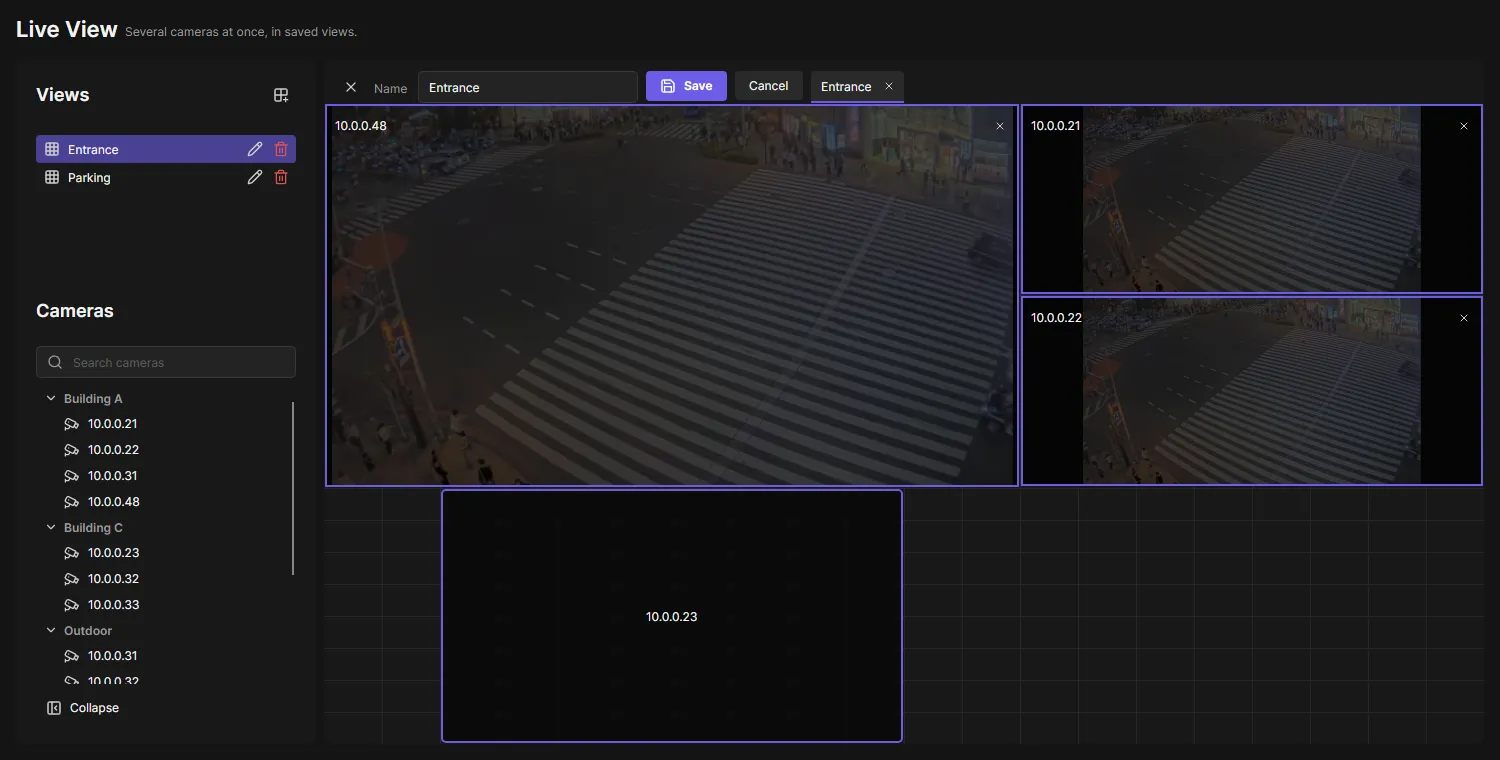
Task: Collapse the Outdoor camera group
Action: coord(51,630)
